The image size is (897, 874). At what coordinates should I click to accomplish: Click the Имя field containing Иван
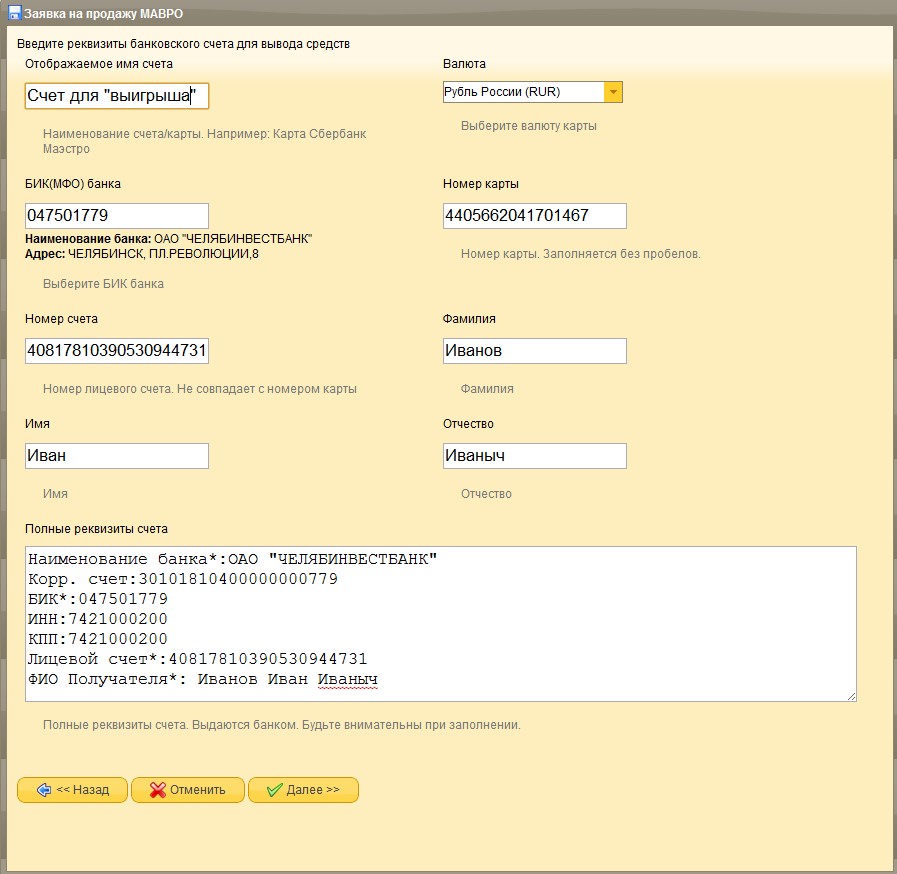point(117,456)
